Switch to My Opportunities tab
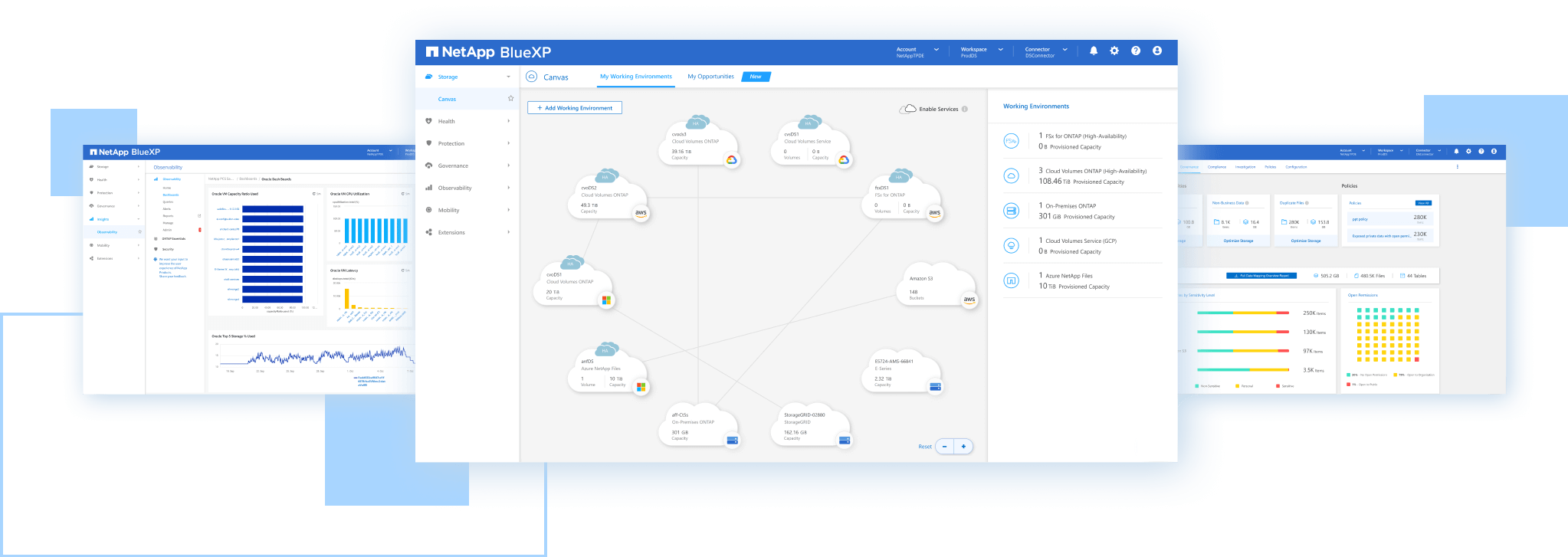The height and width of the screenshot is (557, 1568). coord(710,77)
